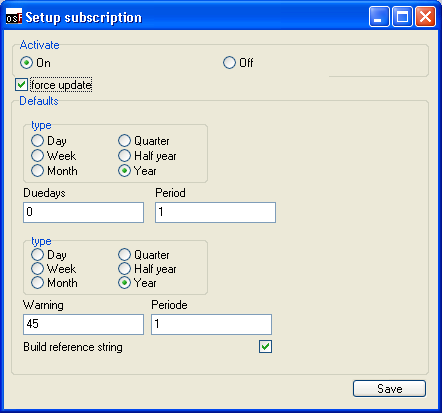
Task: Click the Activate group label
Action: tap(39, 45)
